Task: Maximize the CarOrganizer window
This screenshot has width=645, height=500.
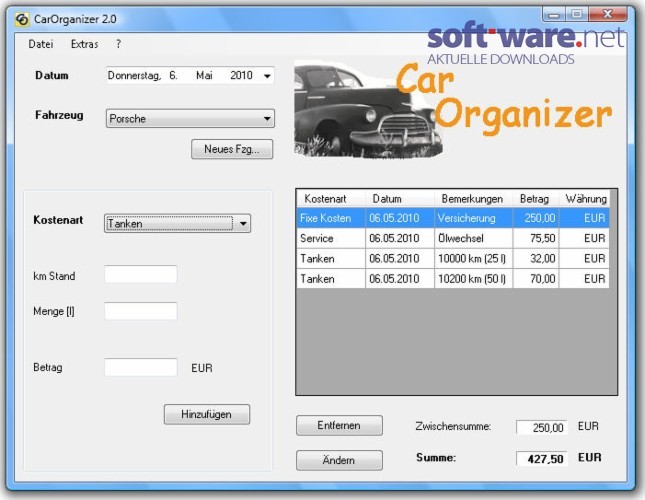Action: pos(577,14)
